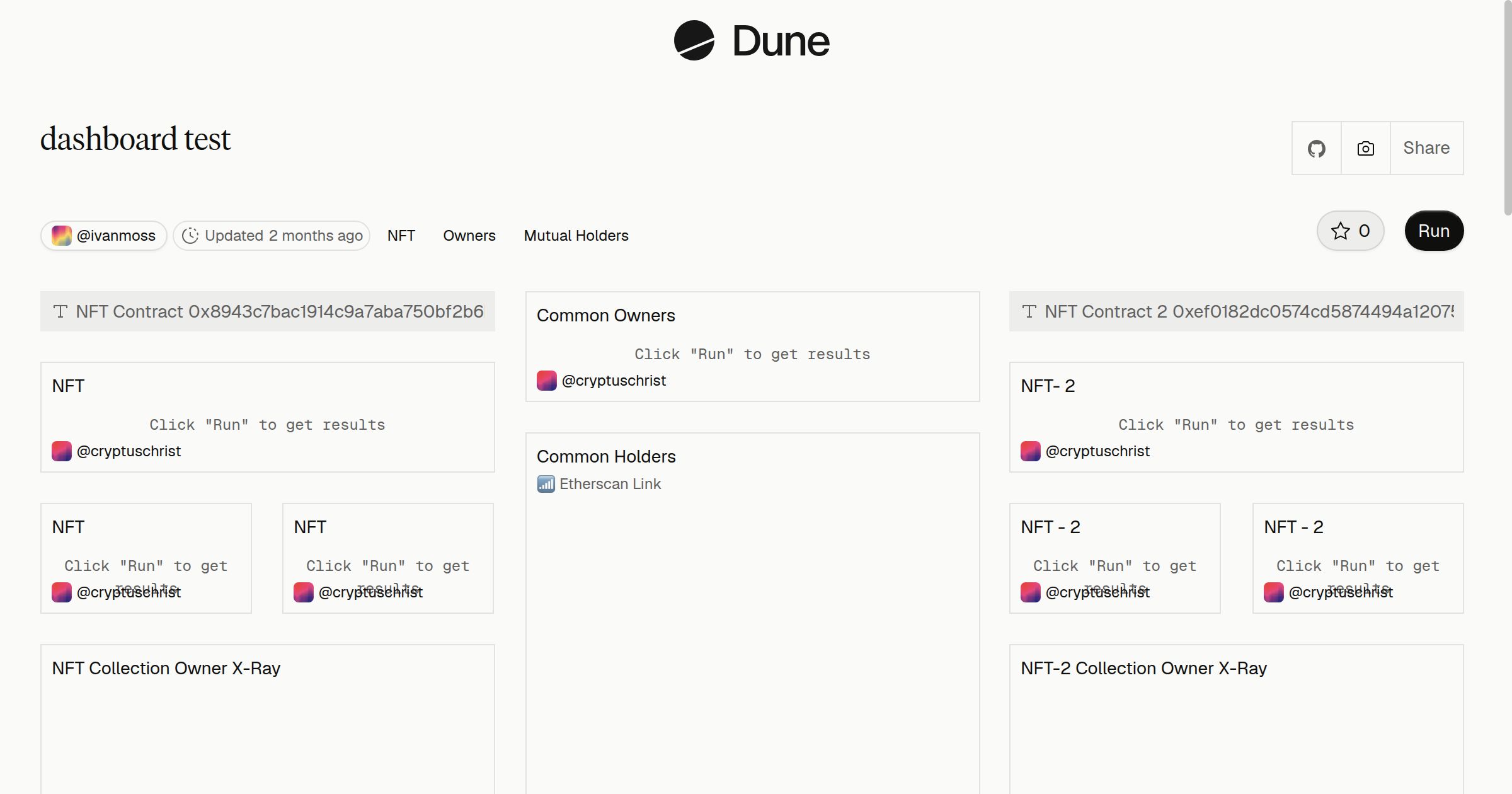The width and height of the screenshot is (1512, 794).
Task: Open NFT-2 Collection Owner X-Ray title
Action: [x=1143, y=669]
